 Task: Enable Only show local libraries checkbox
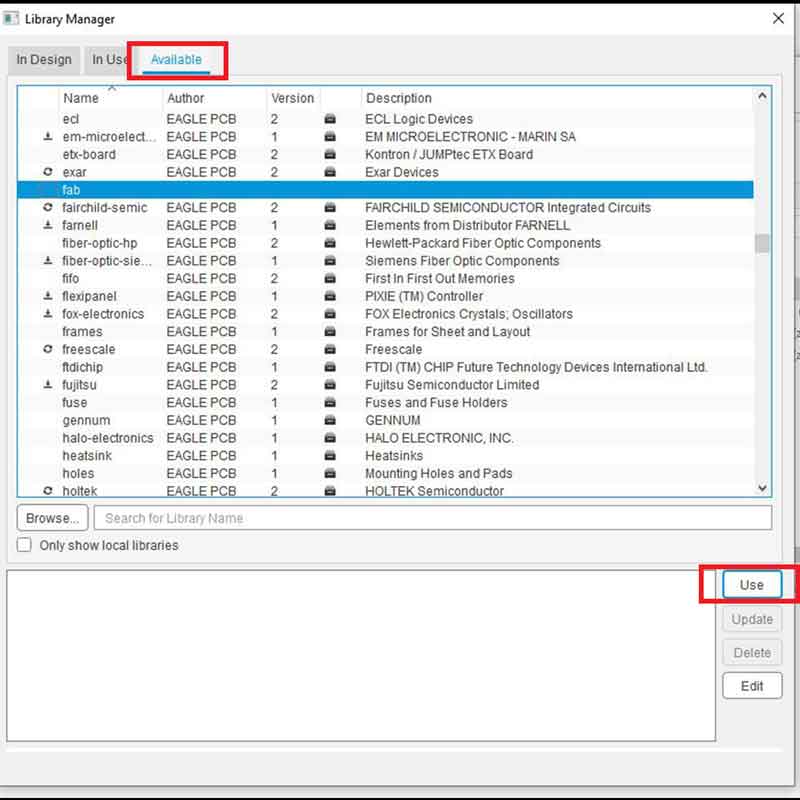(24, 545)
